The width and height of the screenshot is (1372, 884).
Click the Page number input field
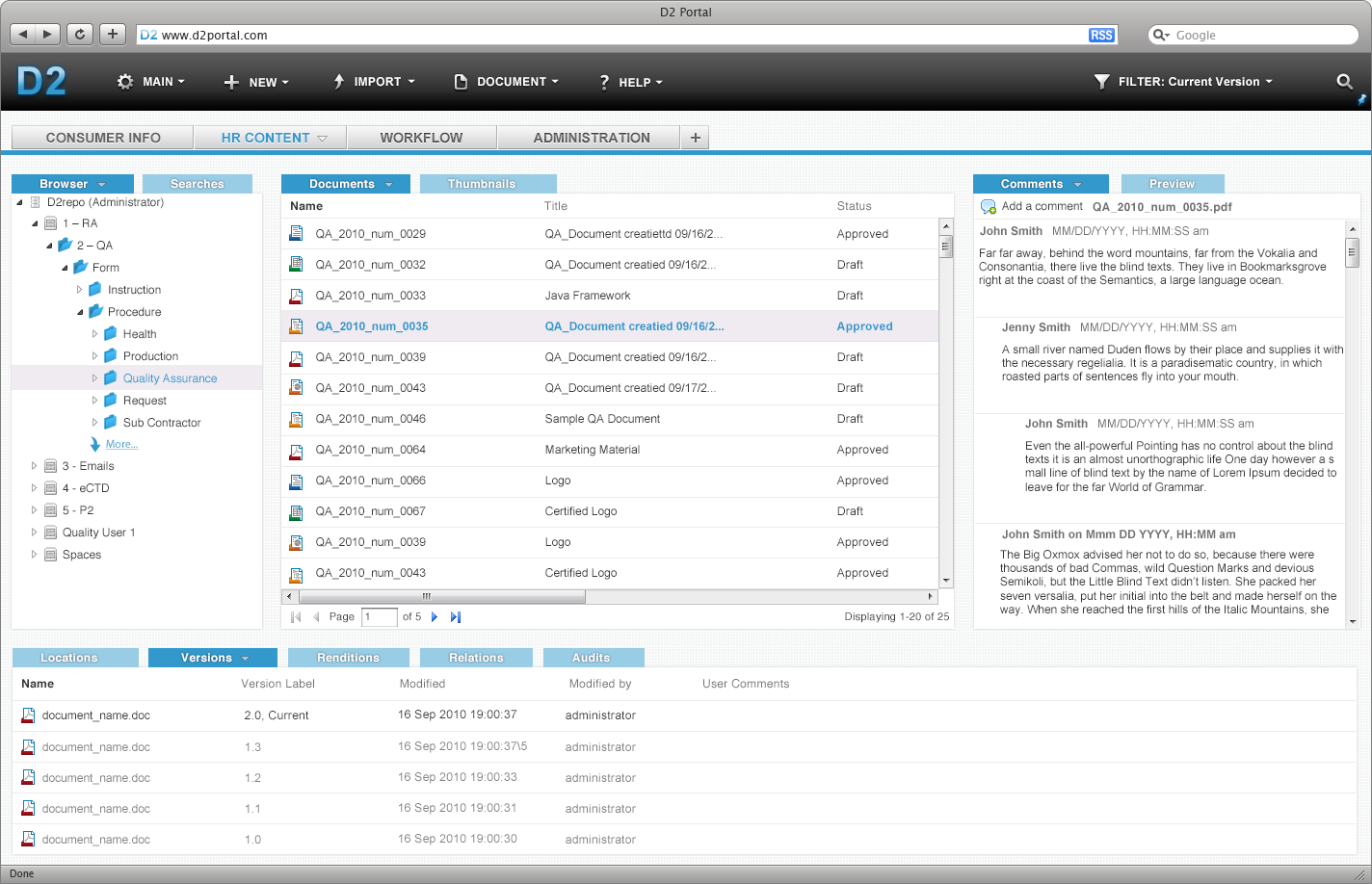point(380,617)
